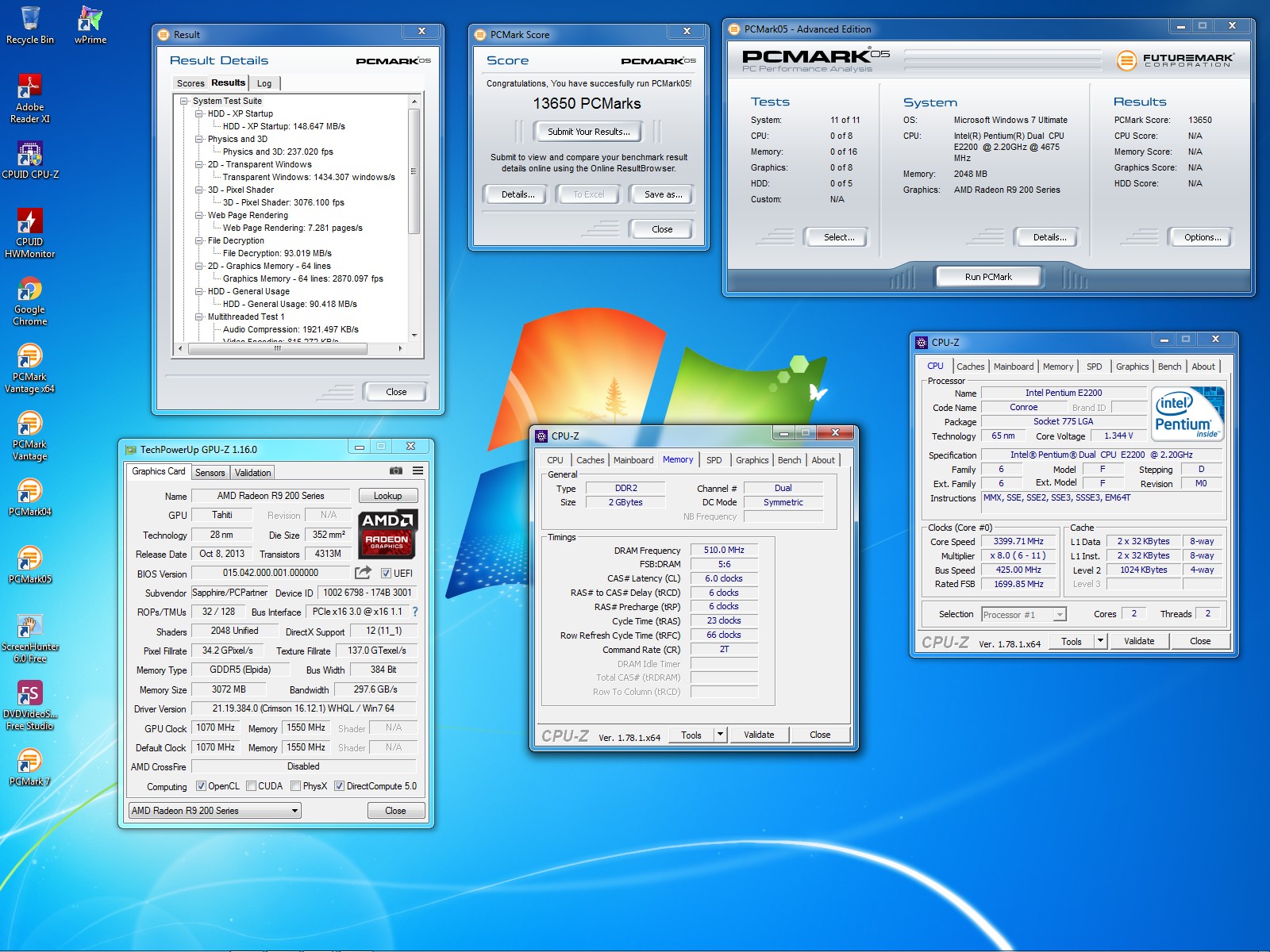Click the AMD Radeon Graphics logo
Image resolution: width=1270 pixels, height=952 pixels.
(x=387, y=534)
